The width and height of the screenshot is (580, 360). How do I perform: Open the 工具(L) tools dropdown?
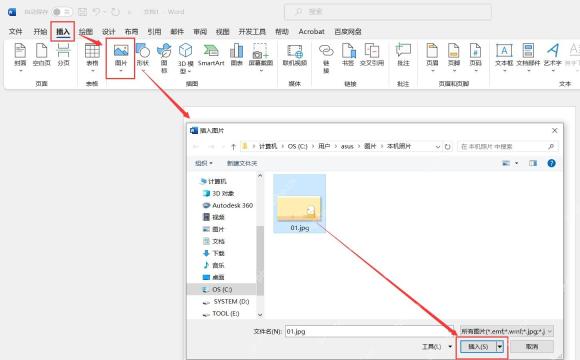tap(436, 347)
